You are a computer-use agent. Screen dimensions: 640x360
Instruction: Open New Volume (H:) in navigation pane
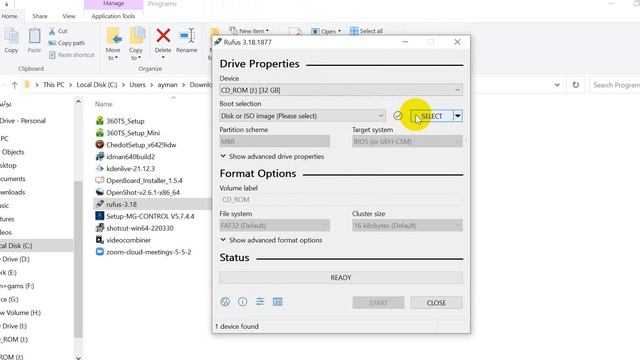click(x=20, y=313)
